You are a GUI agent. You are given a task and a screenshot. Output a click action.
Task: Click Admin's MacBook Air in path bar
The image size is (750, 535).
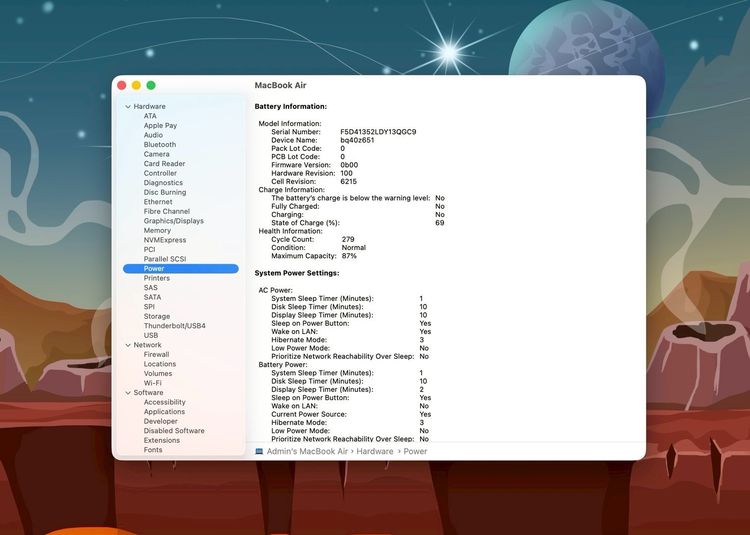tap(307, 451)
